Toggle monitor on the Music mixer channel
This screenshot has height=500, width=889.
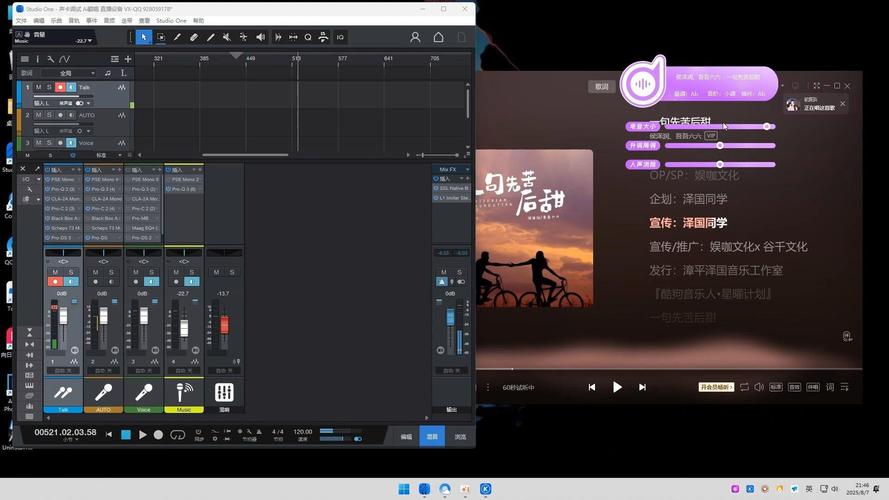tap(192, 282)
